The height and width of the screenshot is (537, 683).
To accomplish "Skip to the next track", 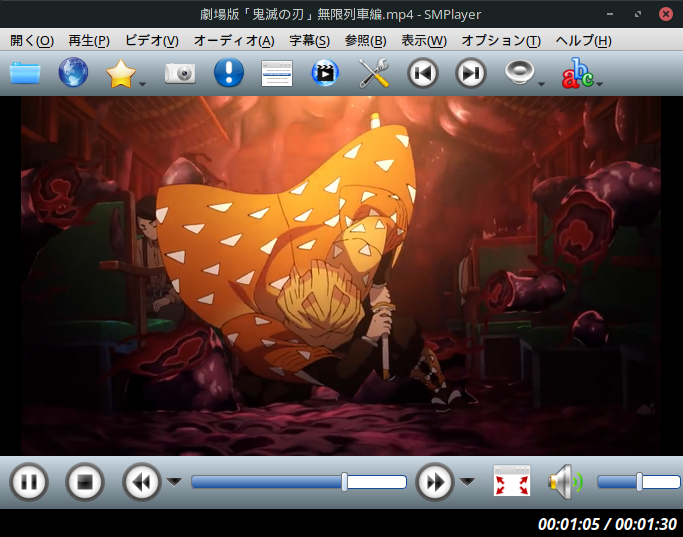I will point(470,73).
